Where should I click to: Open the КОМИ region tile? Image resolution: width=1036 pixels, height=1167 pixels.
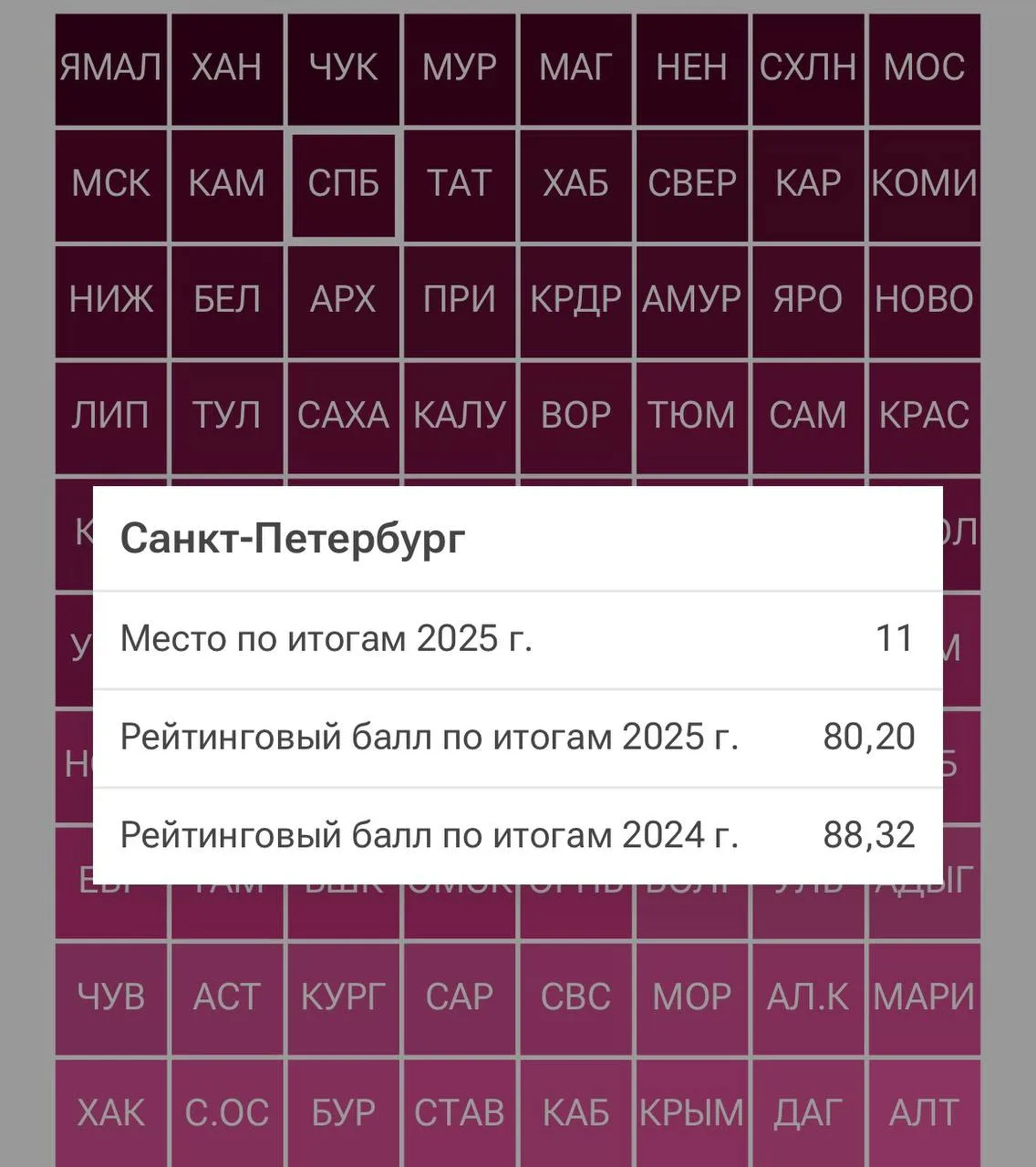(924, 185)
